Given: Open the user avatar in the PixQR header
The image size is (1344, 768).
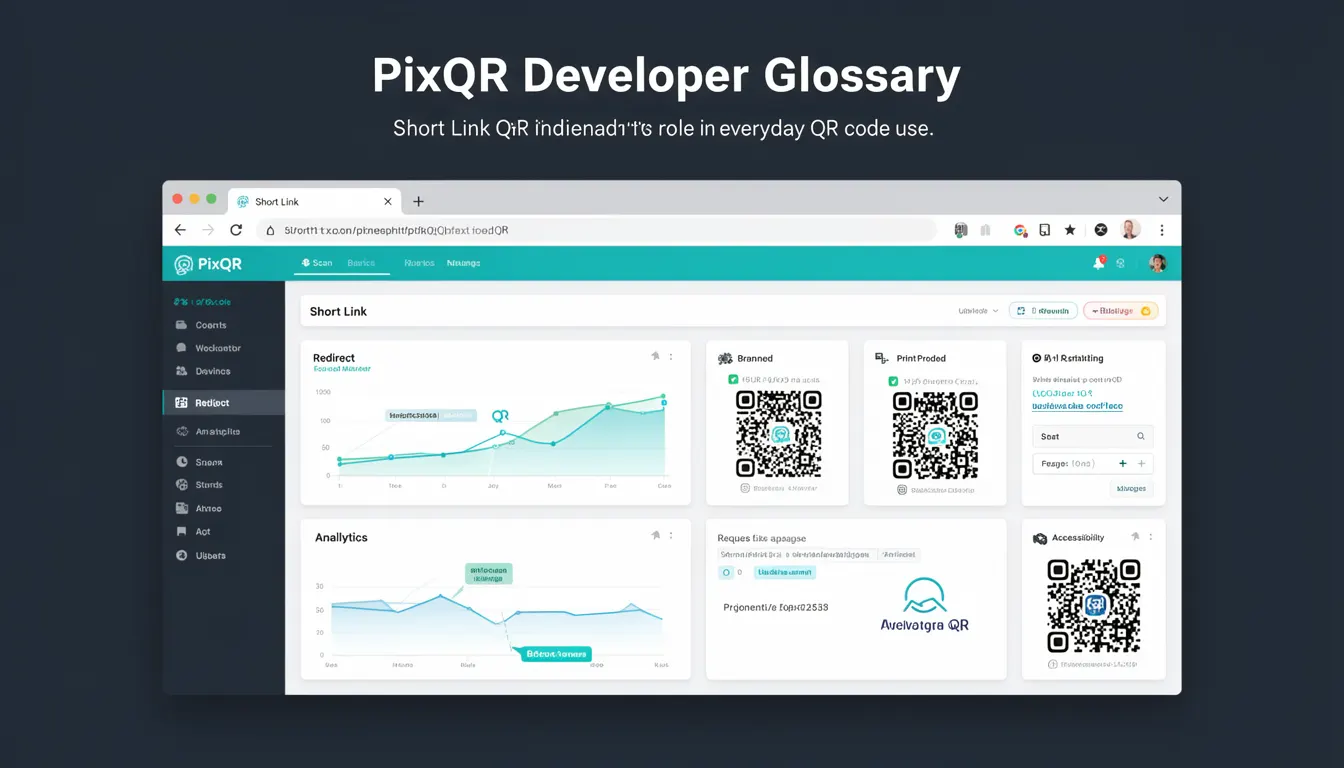Looking at the screenshot, I should (1157, 263).
